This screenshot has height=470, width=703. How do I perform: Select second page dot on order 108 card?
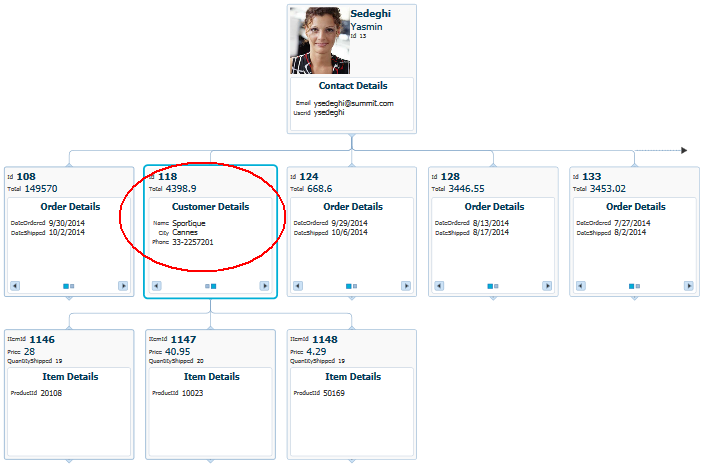coord(72,286)
